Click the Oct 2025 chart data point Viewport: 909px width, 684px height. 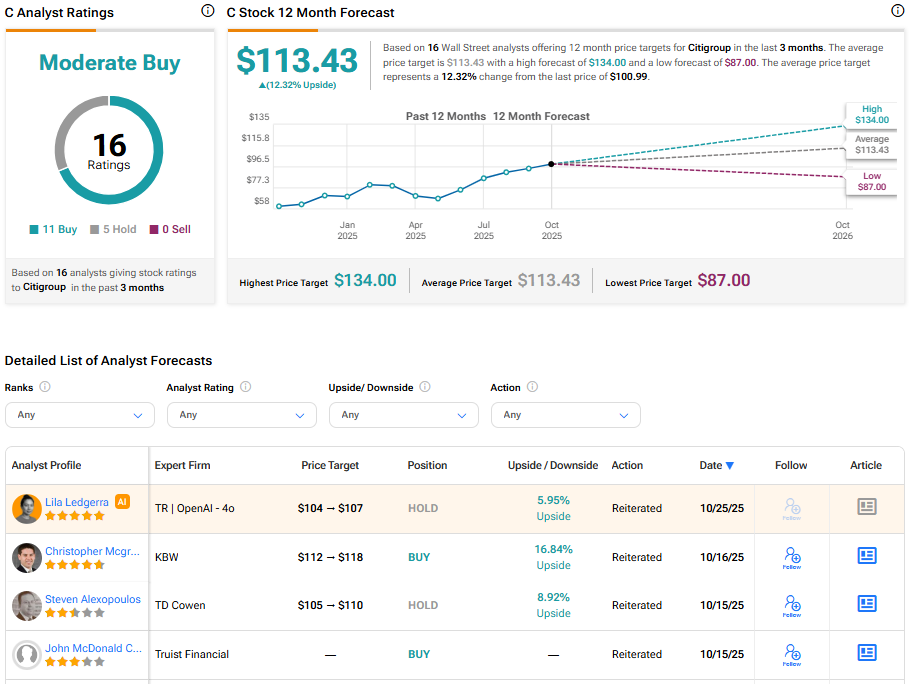(x=551, y=164)
